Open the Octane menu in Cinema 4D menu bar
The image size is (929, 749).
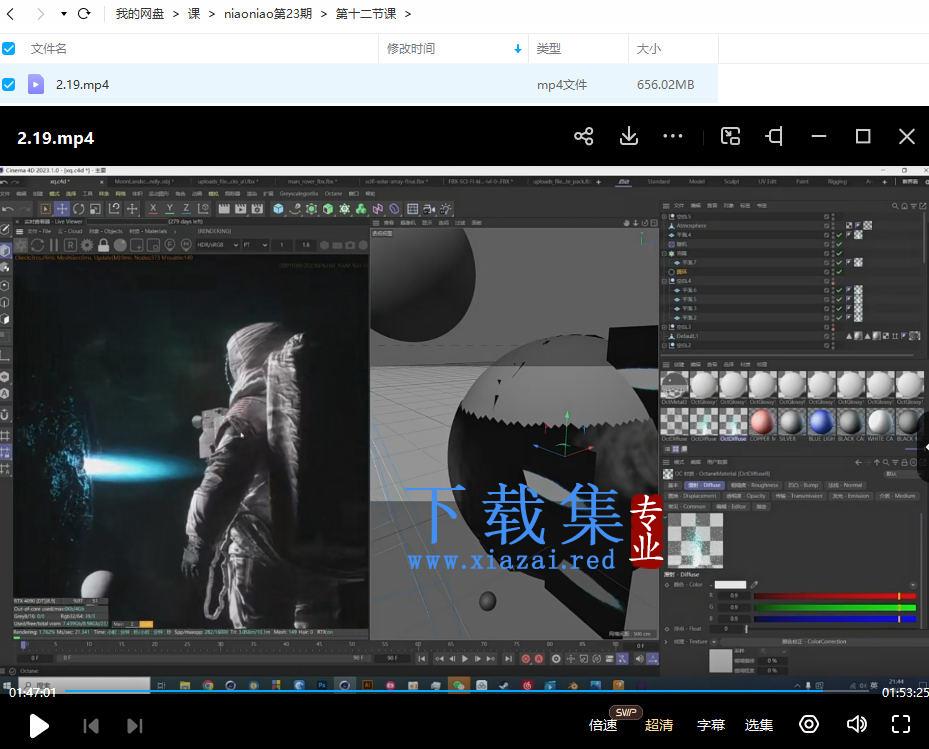point(333,193)
